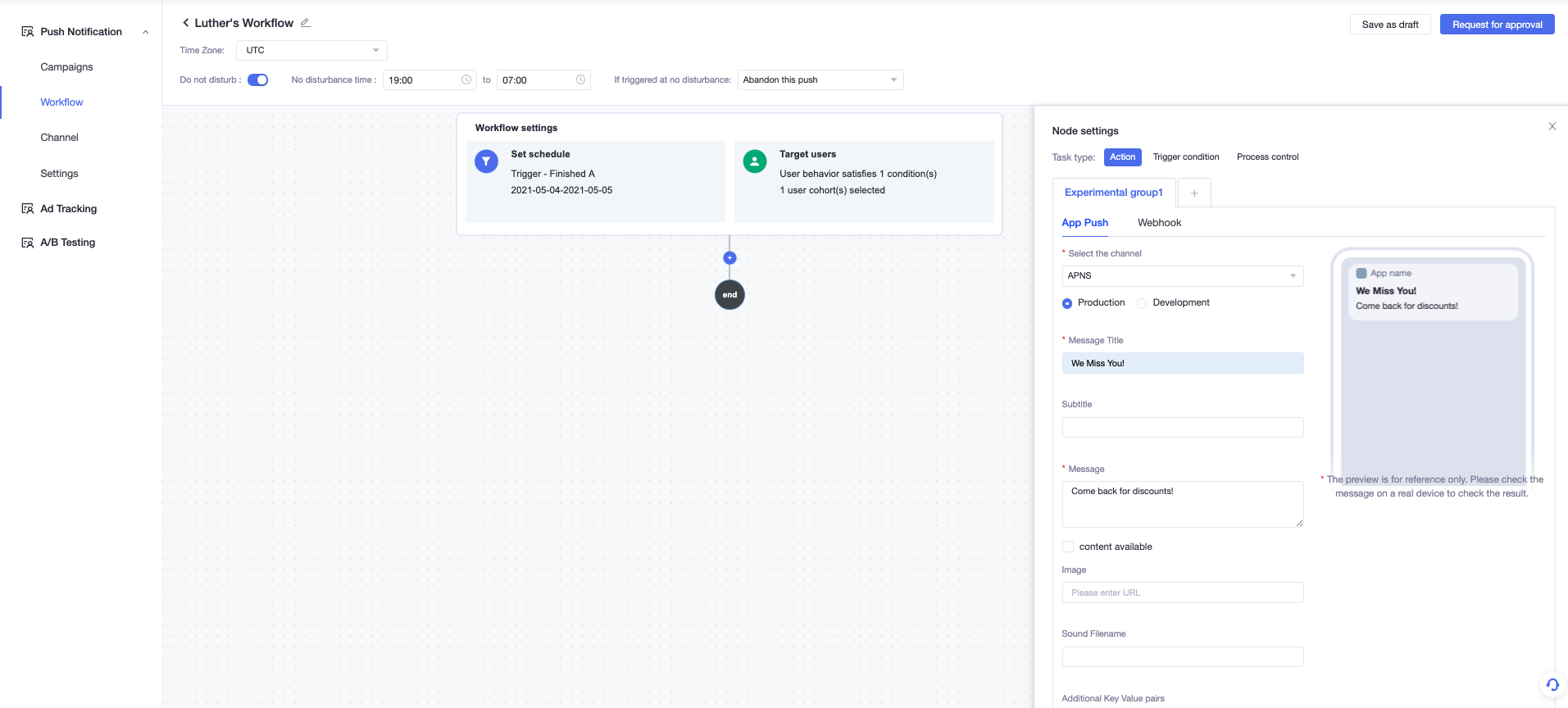Check the content available checkbox

pos(1068,547)
